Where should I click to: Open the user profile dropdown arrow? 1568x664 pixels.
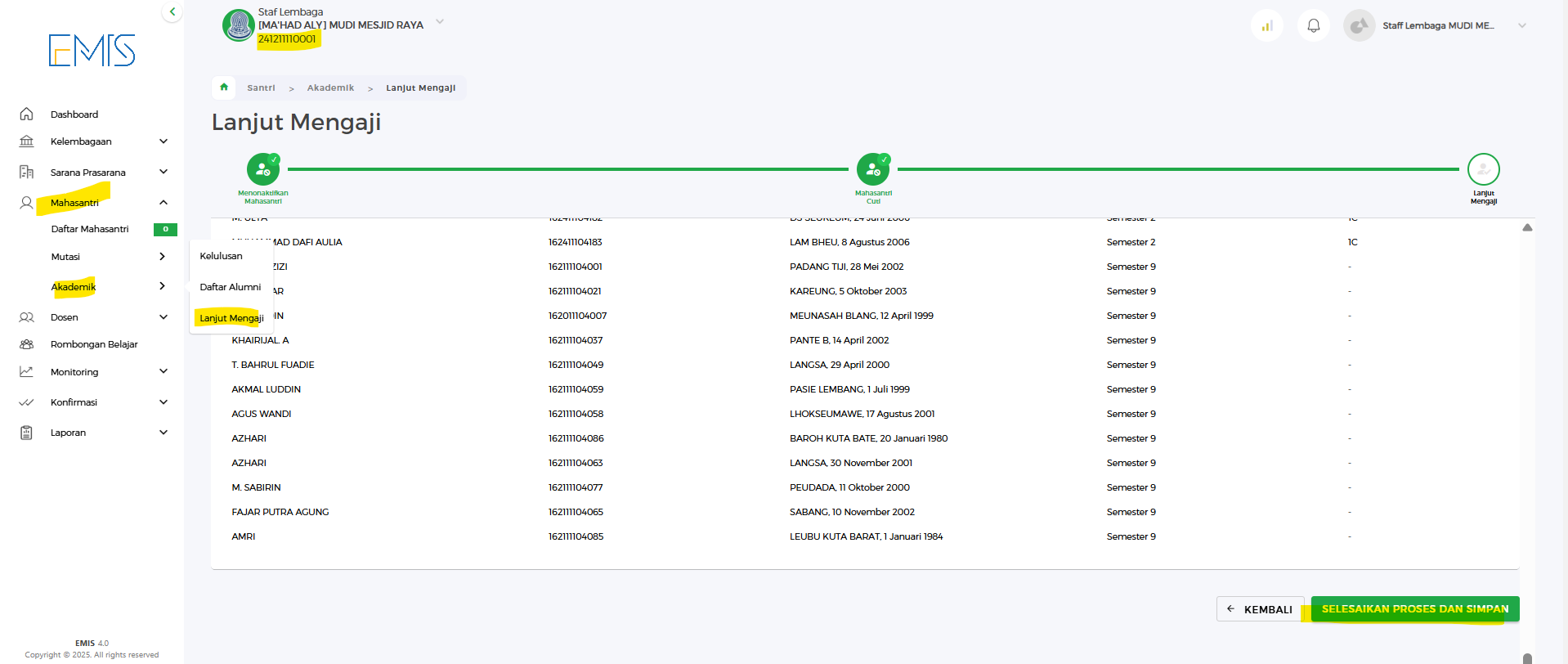[x=1521, y=25]
